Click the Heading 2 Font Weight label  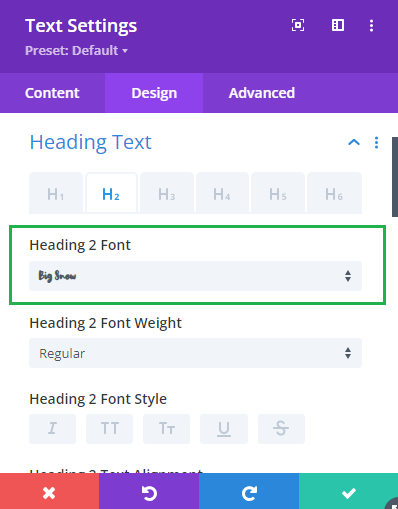coord(106,323)
